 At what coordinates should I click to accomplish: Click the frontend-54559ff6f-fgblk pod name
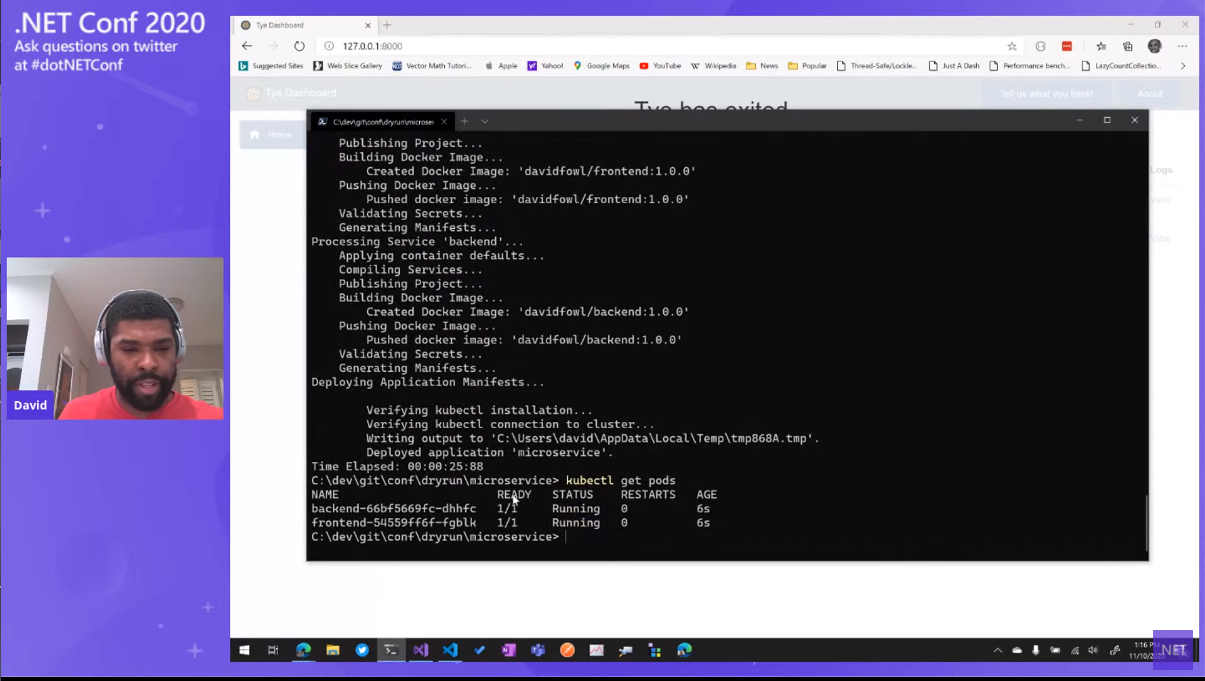click(x=394, y=523)
